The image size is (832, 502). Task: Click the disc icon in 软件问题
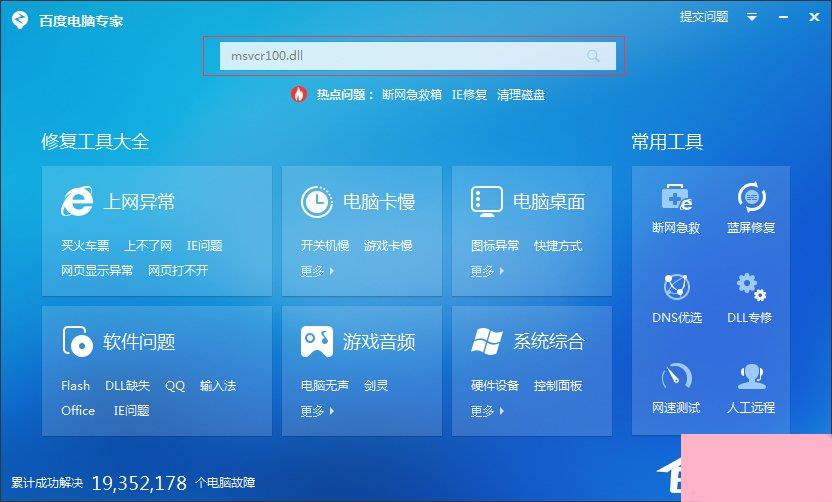point(77,341)
